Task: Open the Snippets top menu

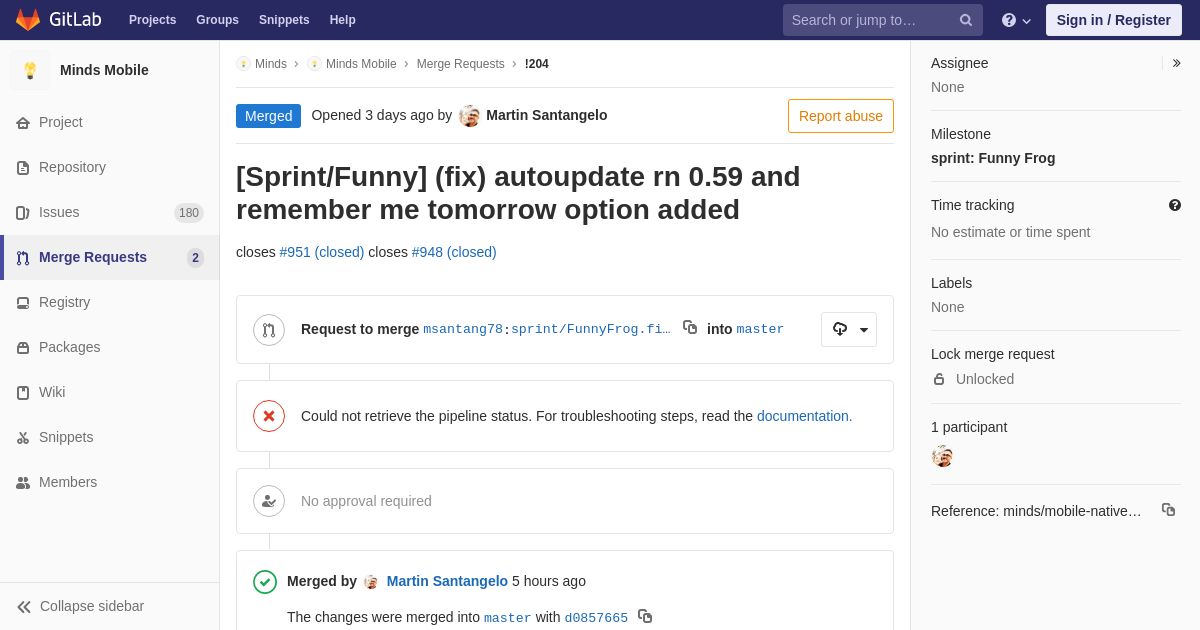Action: [284, 20]
